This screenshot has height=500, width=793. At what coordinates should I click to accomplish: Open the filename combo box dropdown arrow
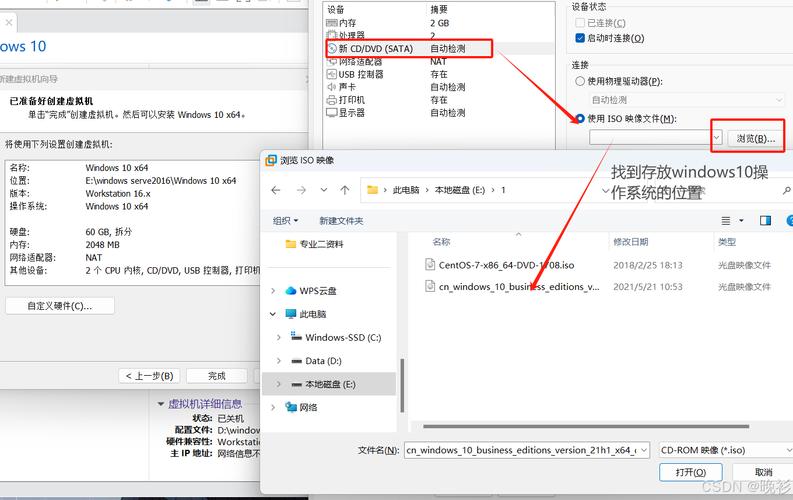pyautogui.click(x=644, y=450)
